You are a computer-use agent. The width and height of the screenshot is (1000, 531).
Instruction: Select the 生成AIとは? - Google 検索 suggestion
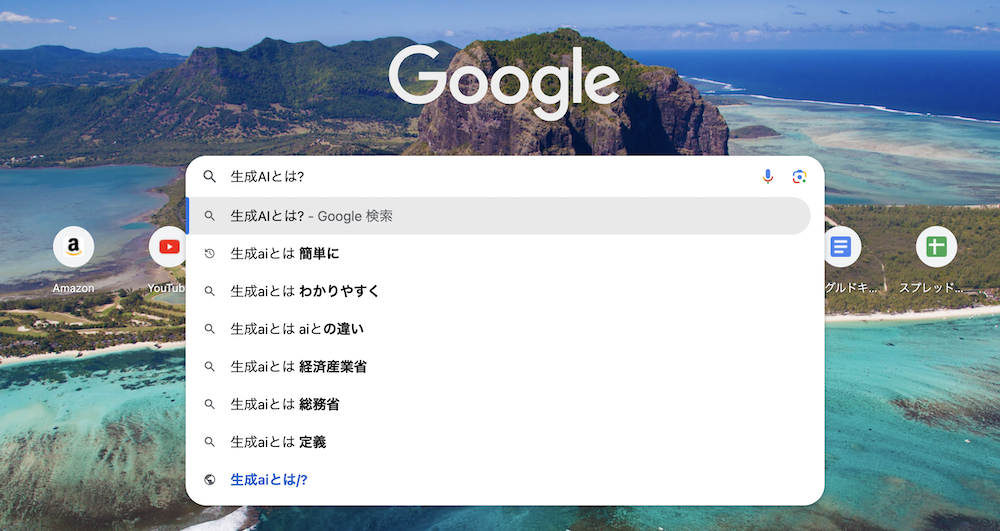499,216
